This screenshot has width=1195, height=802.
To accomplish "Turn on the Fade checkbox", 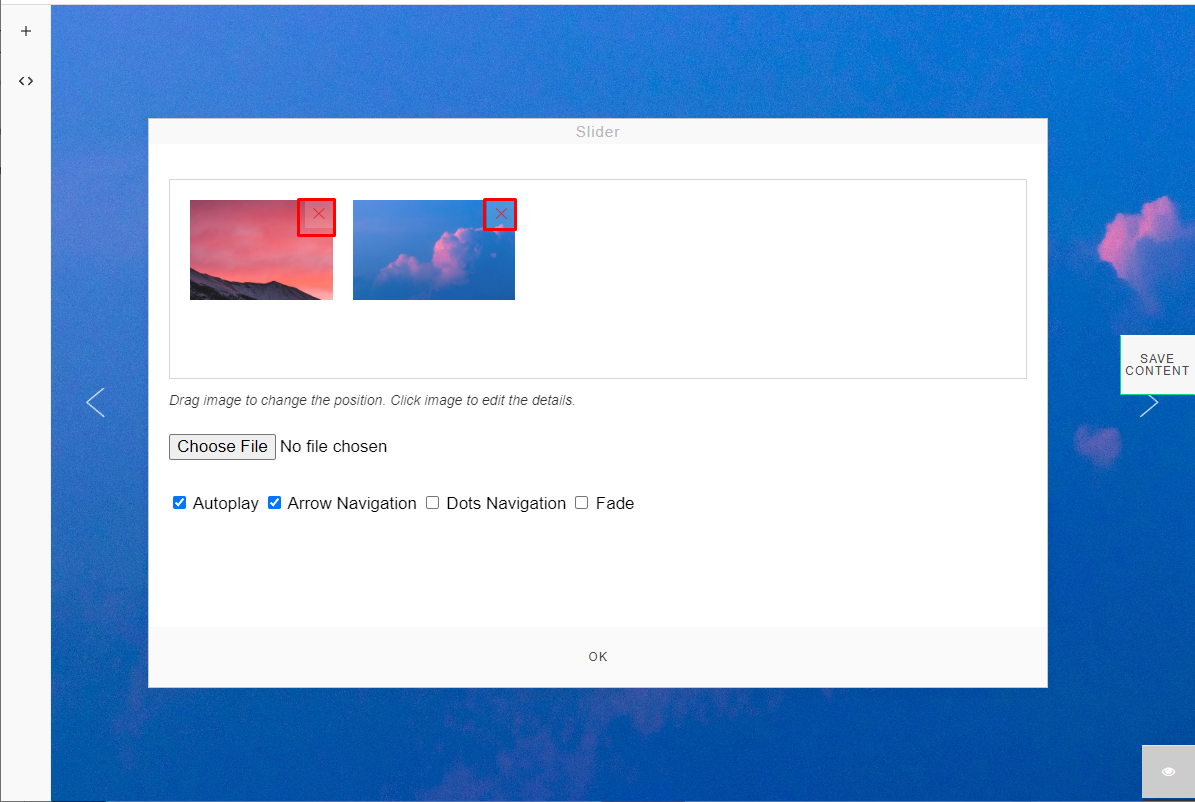I will (581, 502).
